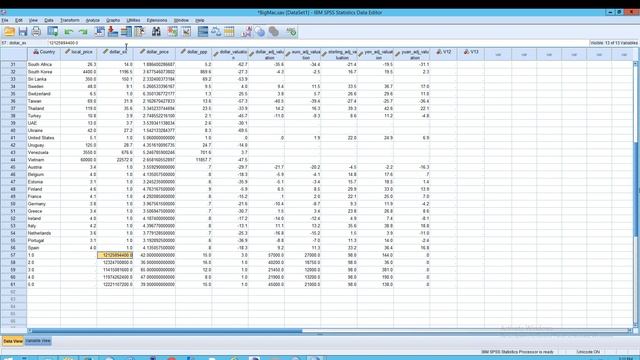Undo the last action
640x360 pixels.
[69, 31]
